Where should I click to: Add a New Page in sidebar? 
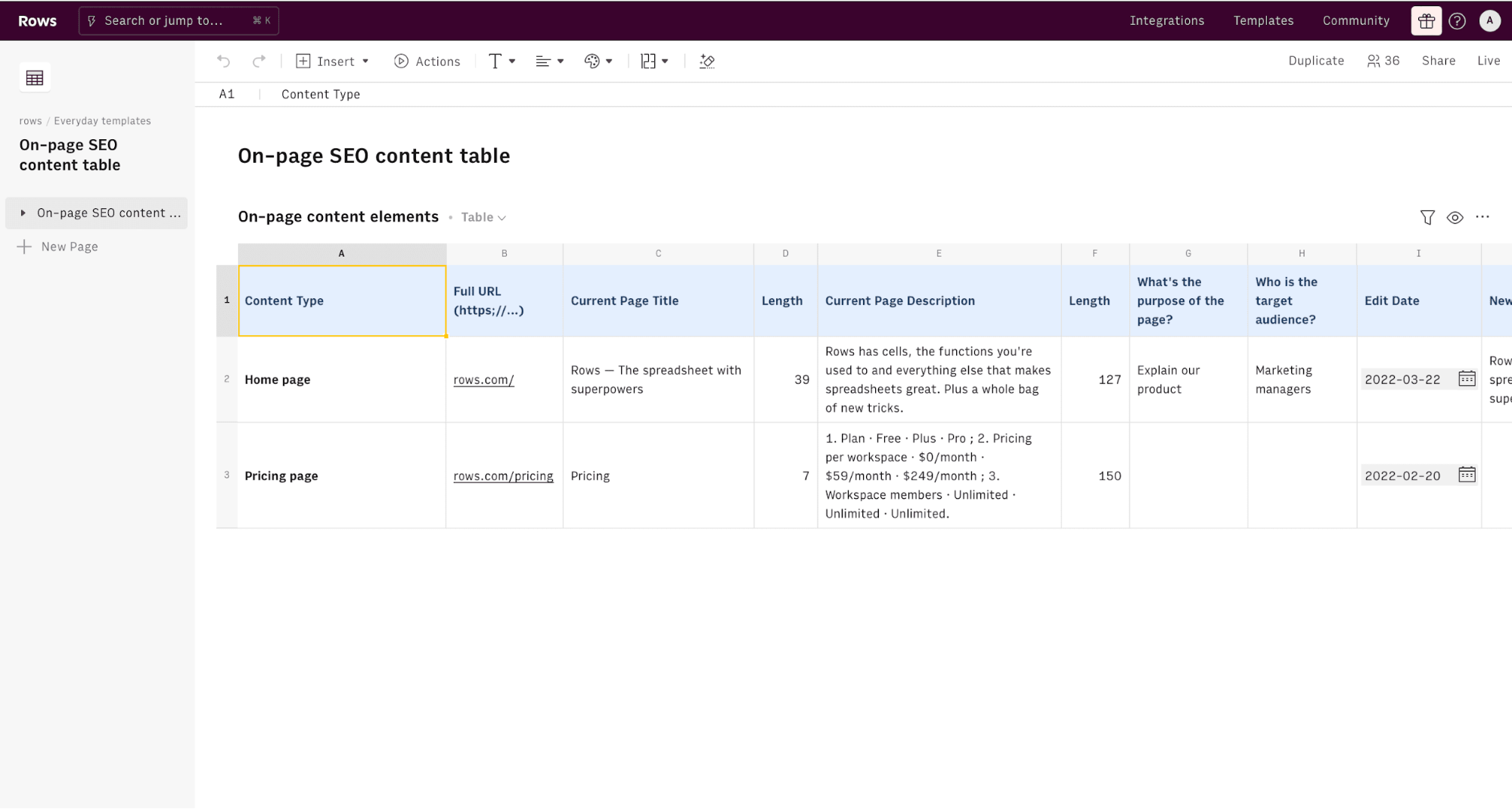pyautogui.click(x=58, y=247)
